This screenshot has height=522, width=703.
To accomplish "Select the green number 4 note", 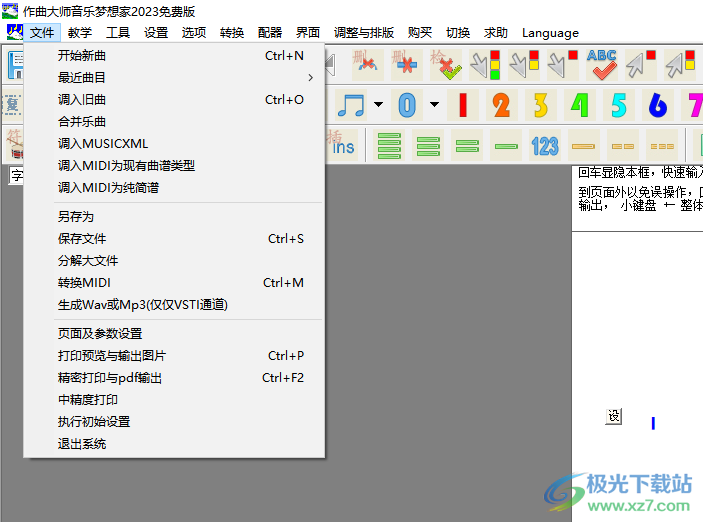I will [x=580, y=105].
